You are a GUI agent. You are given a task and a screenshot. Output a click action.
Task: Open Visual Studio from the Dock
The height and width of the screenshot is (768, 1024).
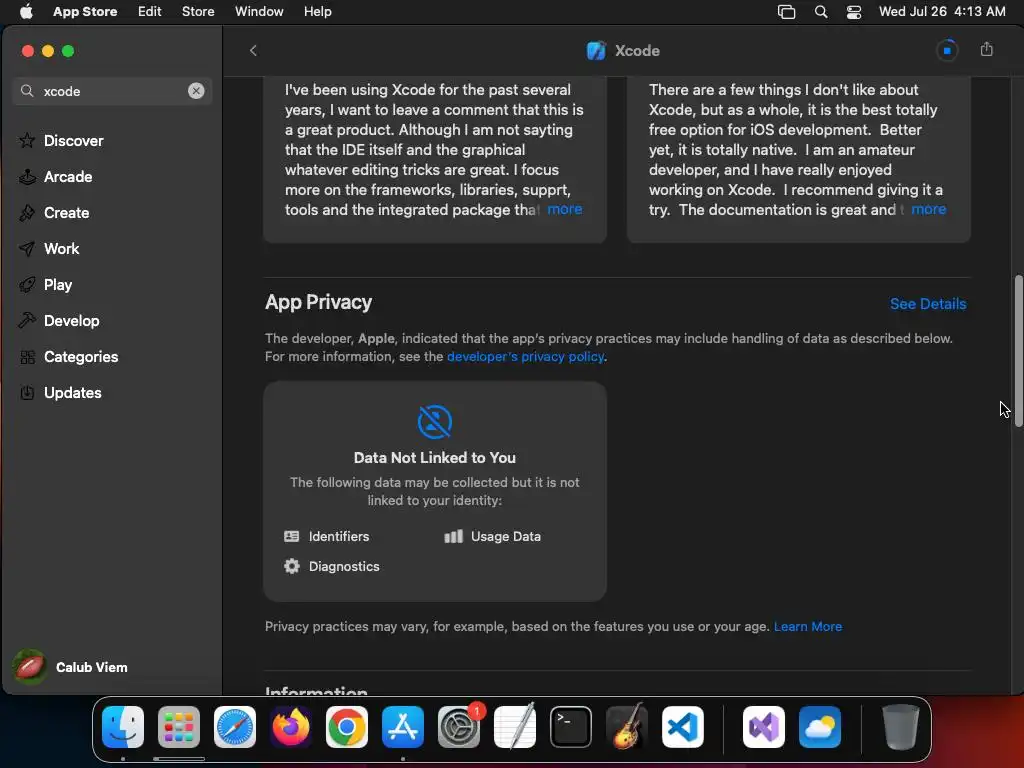[764, 727]
